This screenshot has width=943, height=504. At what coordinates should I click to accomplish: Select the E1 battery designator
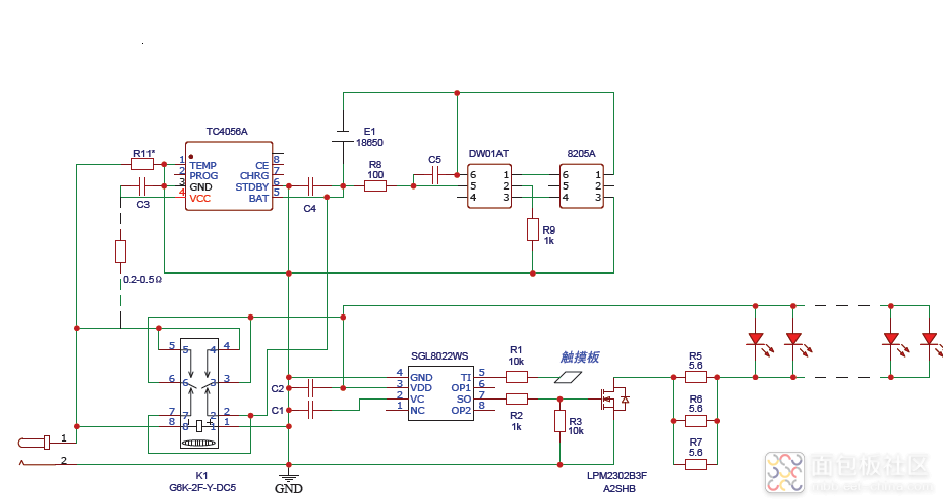point(369,132)
